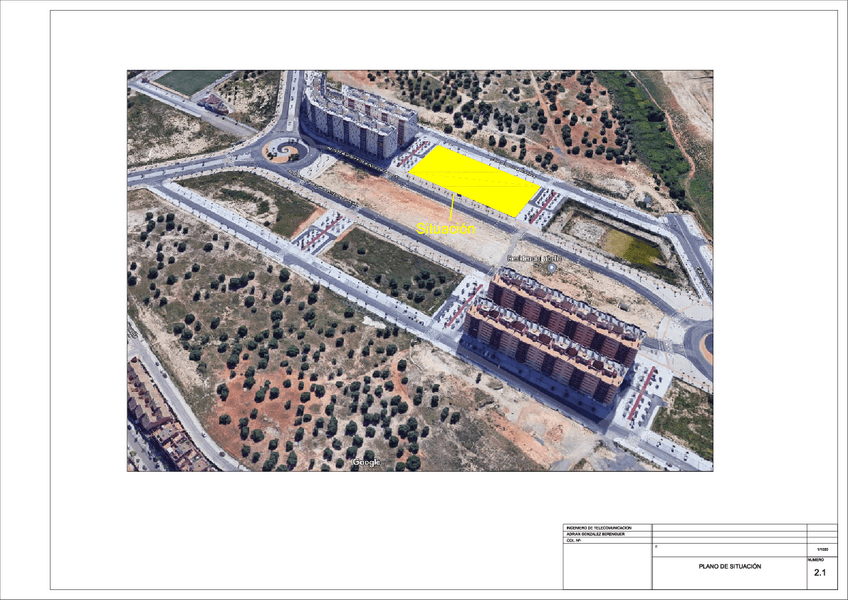Click the yellow "Situación" label
The width and height of the screenshot is (848, 600).
click(x=446, y=229)
